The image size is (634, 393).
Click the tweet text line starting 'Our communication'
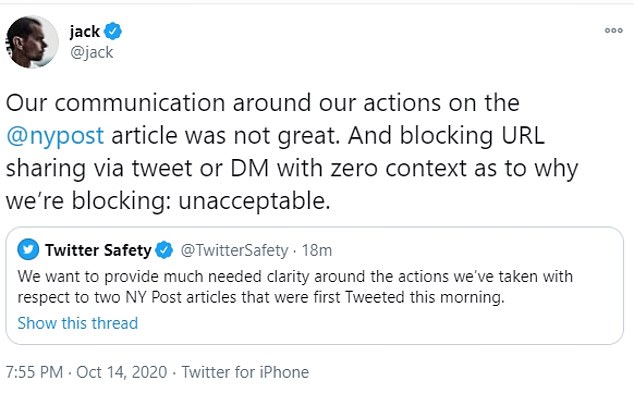(263, 103)
